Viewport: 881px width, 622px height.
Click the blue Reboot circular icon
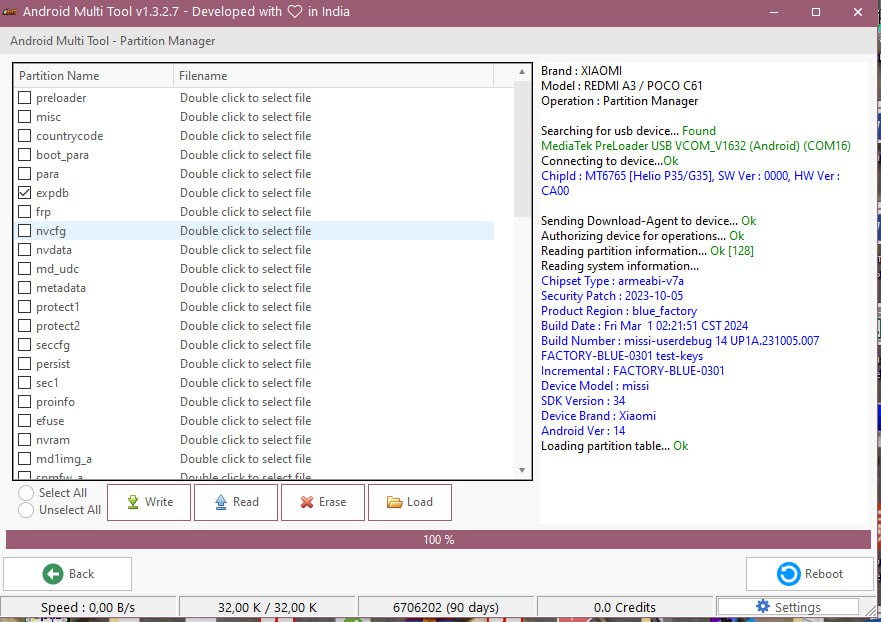pyautogui.click(x=788, y=574)
